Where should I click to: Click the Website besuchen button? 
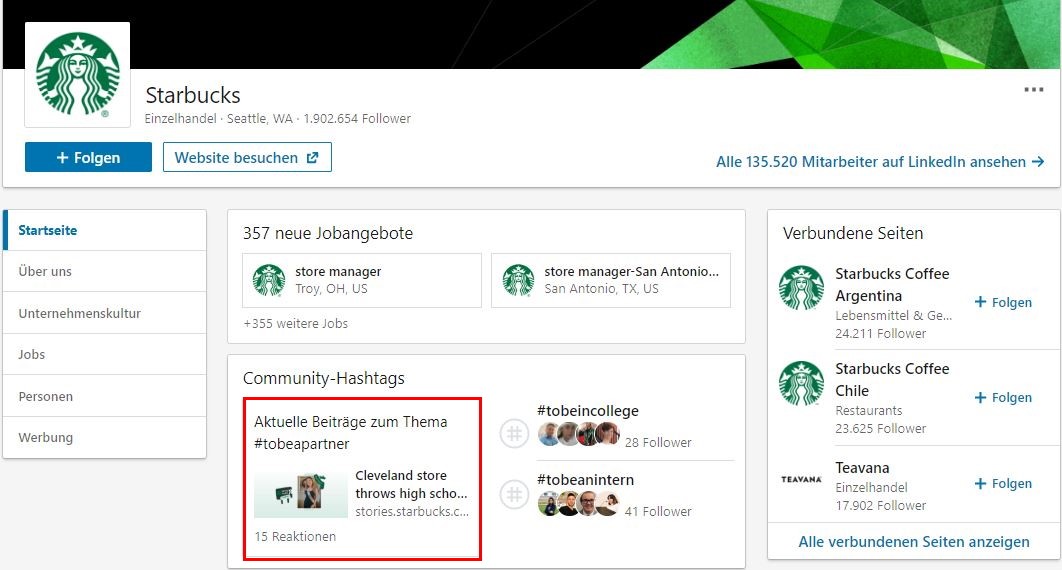(x=247, y=157)
